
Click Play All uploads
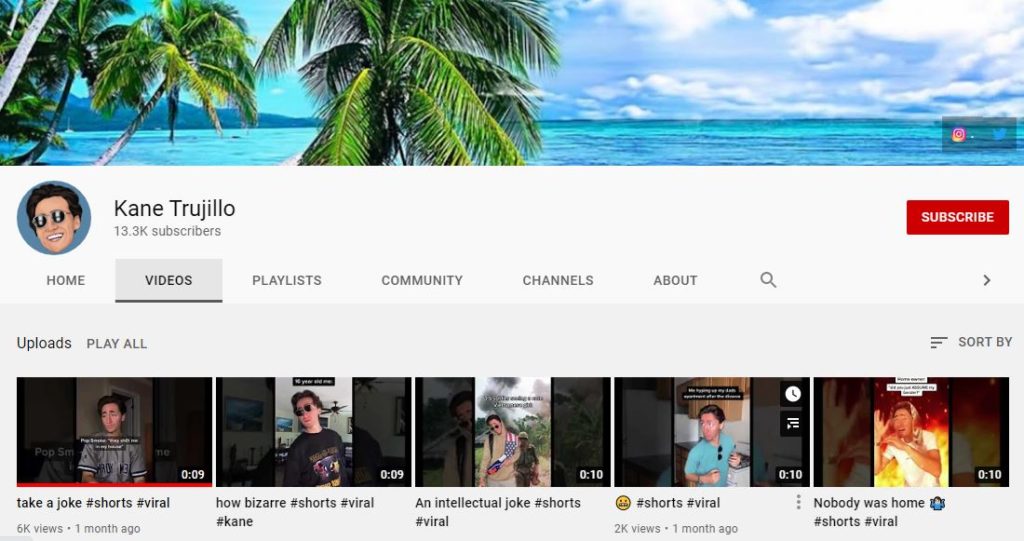tap(117, 344)
